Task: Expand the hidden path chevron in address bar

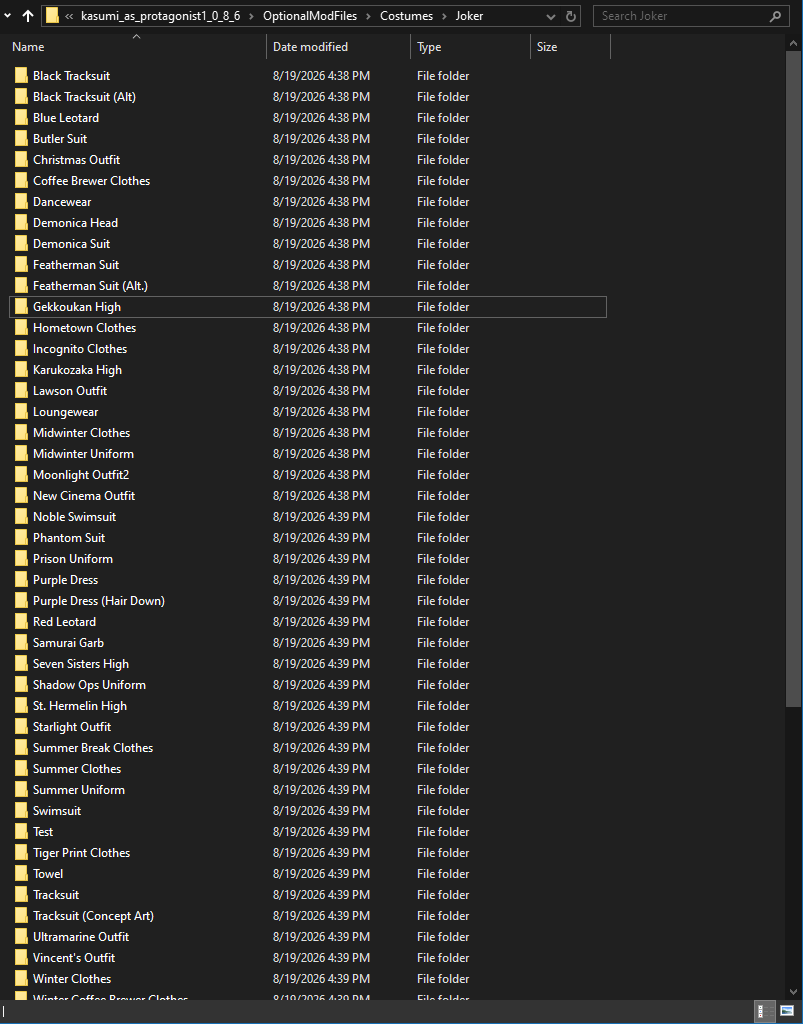Action: [x=69, y=16]
